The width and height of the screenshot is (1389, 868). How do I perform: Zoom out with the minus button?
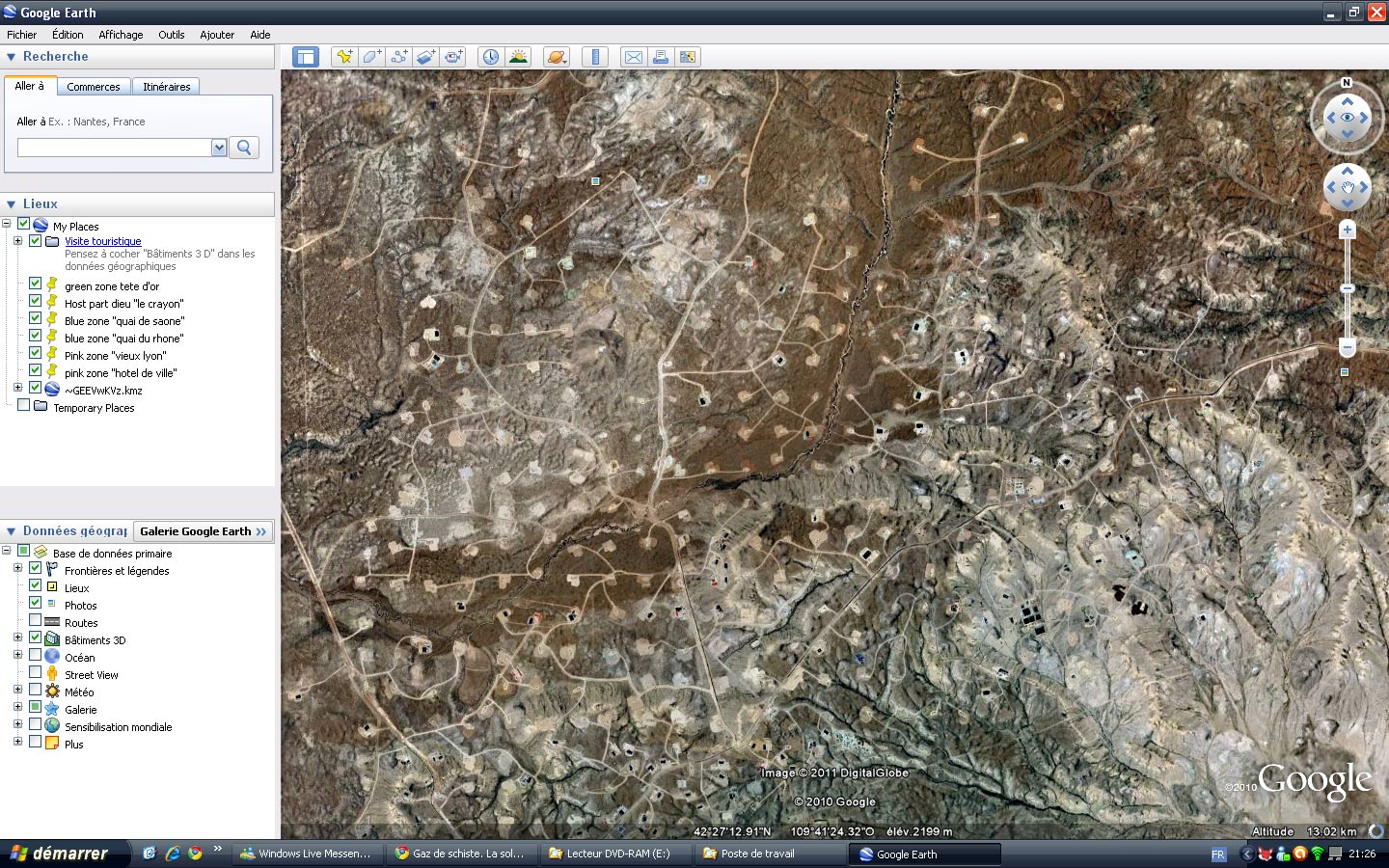click(1348, 346)
